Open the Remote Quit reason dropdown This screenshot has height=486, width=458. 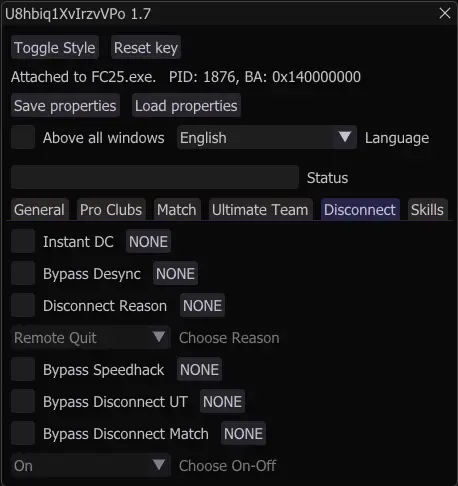[x=91, y=338]
